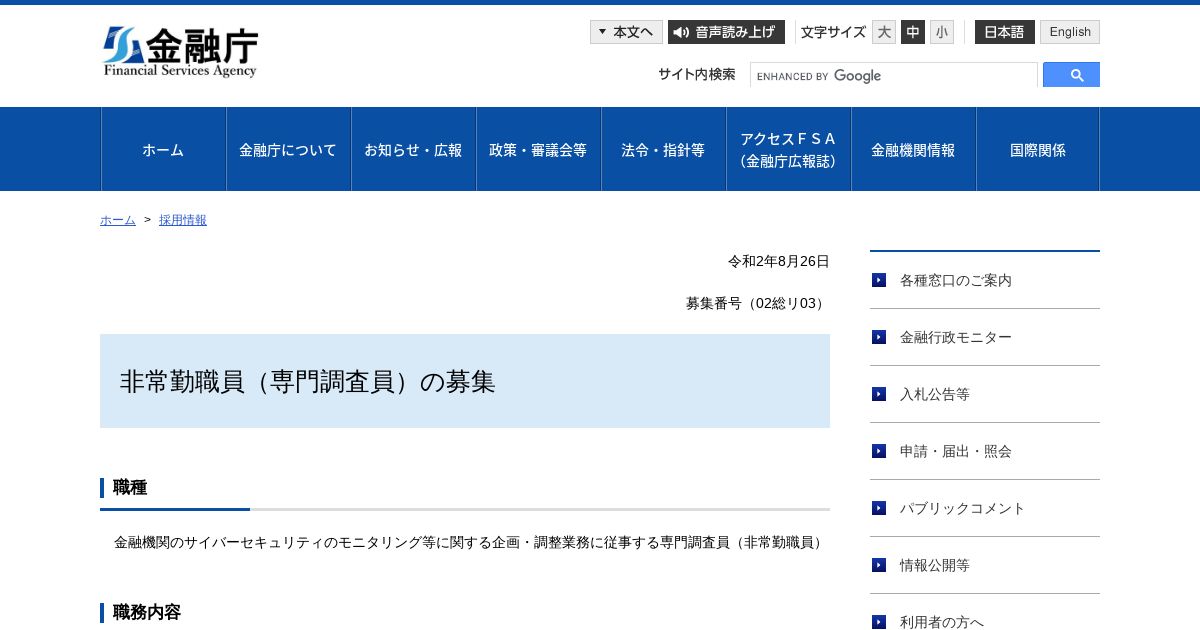Open 入札公告等 sidebar link

(x=985, y=394)
